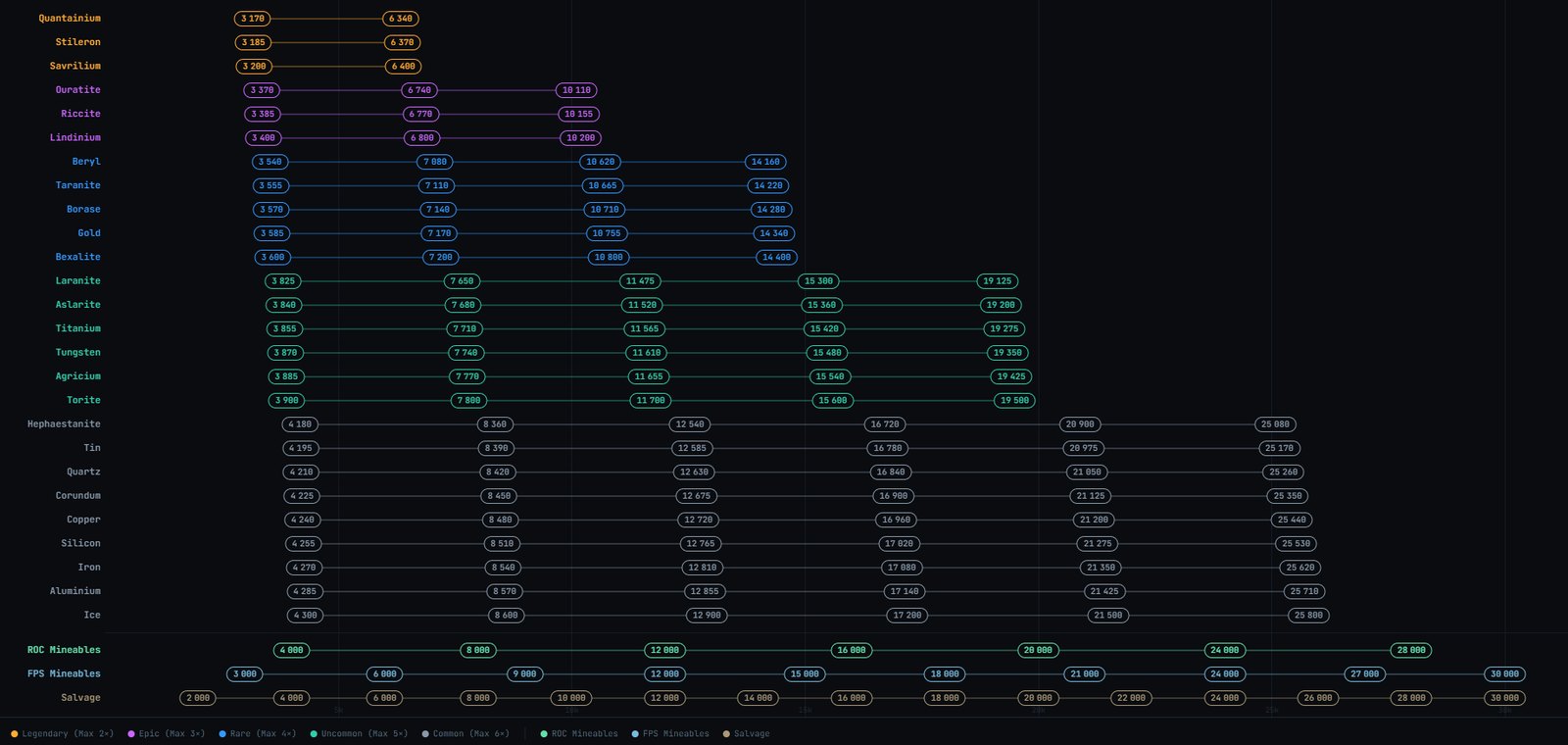Click the 2 000 value in Salvage row
Image resolution: width=1568 pixels, height=745 pixels.
tap(198, 698)
